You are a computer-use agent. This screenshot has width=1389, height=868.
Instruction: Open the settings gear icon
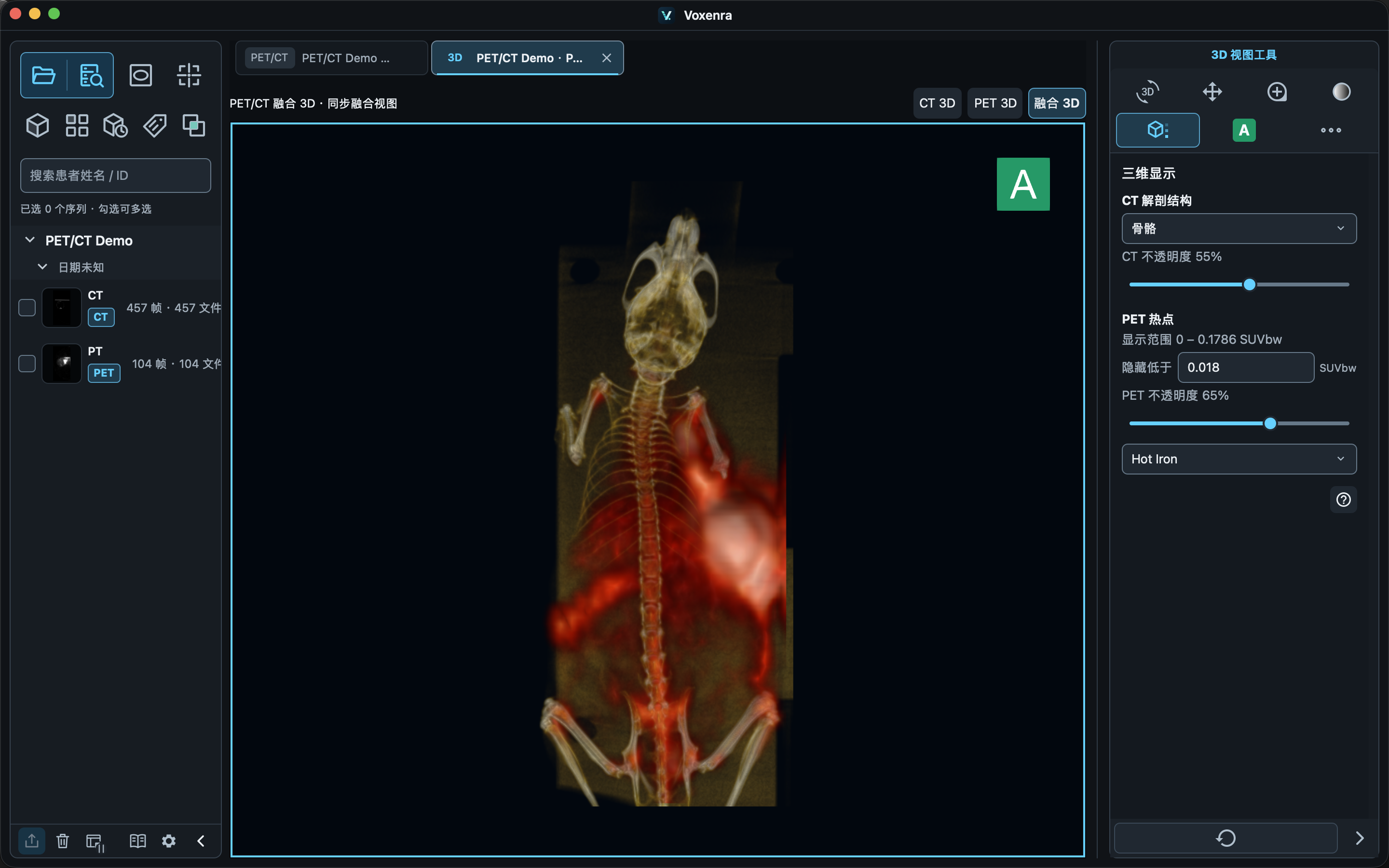(x=169, y=841)
